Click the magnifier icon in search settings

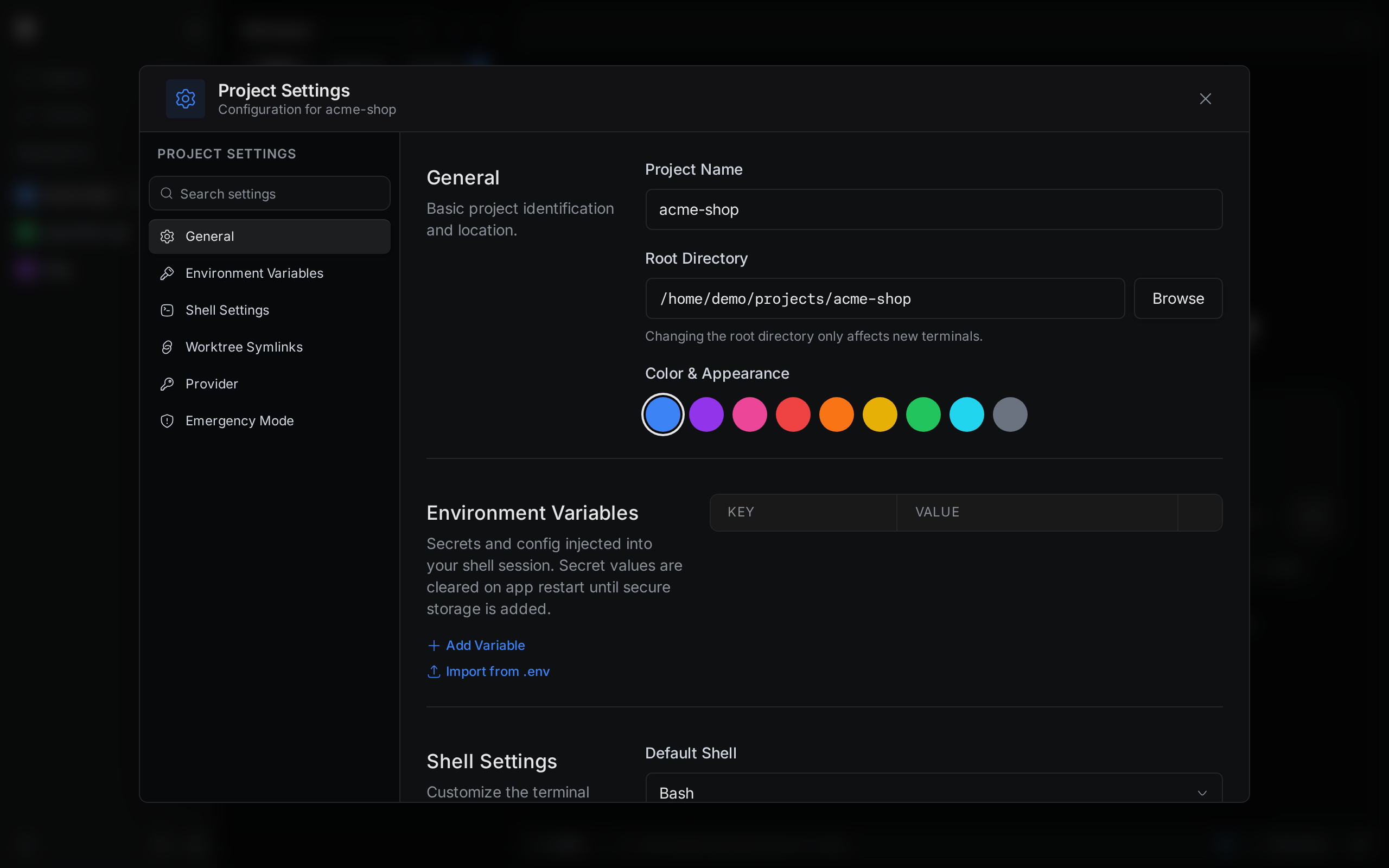[x=167, y=194]
